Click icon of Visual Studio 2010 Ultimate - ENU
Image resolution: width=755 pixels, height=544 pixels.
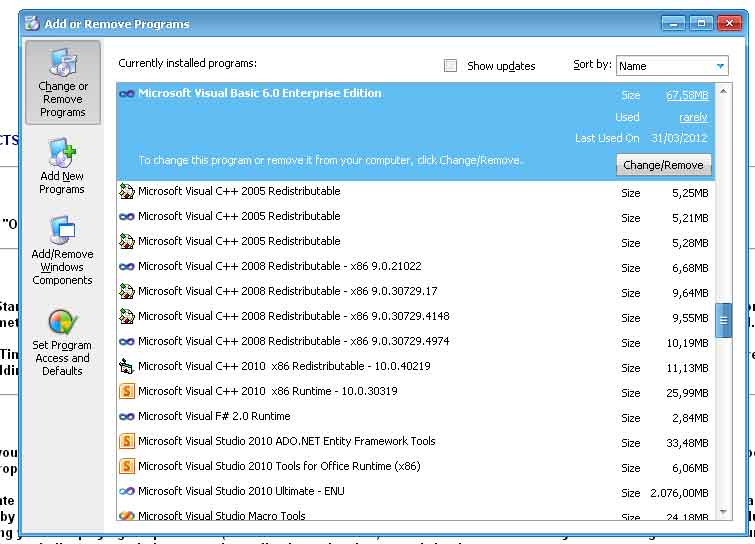(127, 492)
